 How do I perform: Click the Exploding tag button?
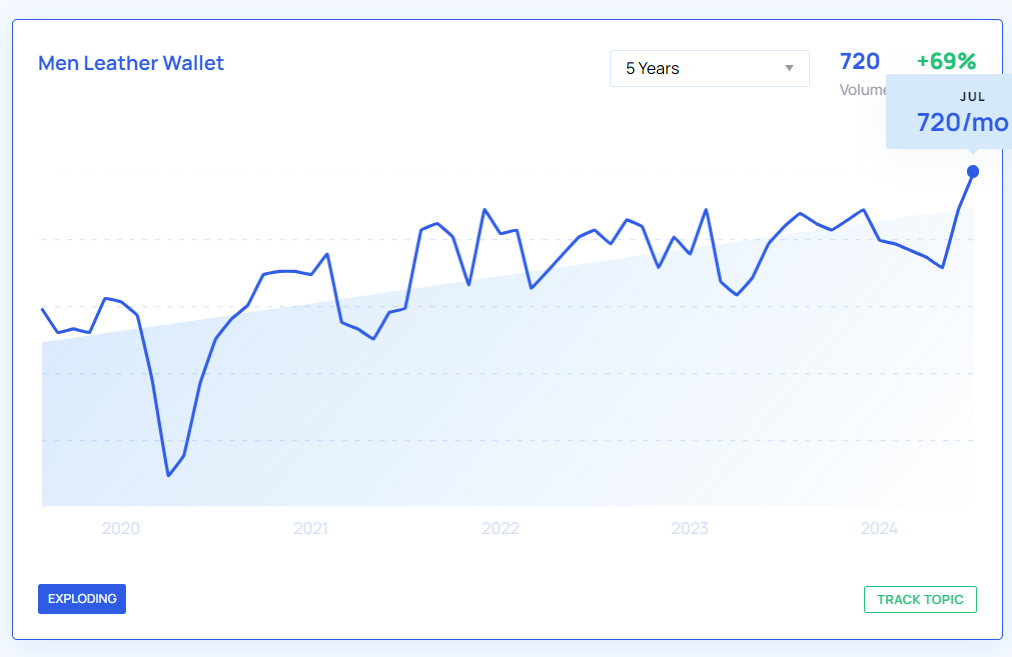pyautogui.click(x=82, y=598)
